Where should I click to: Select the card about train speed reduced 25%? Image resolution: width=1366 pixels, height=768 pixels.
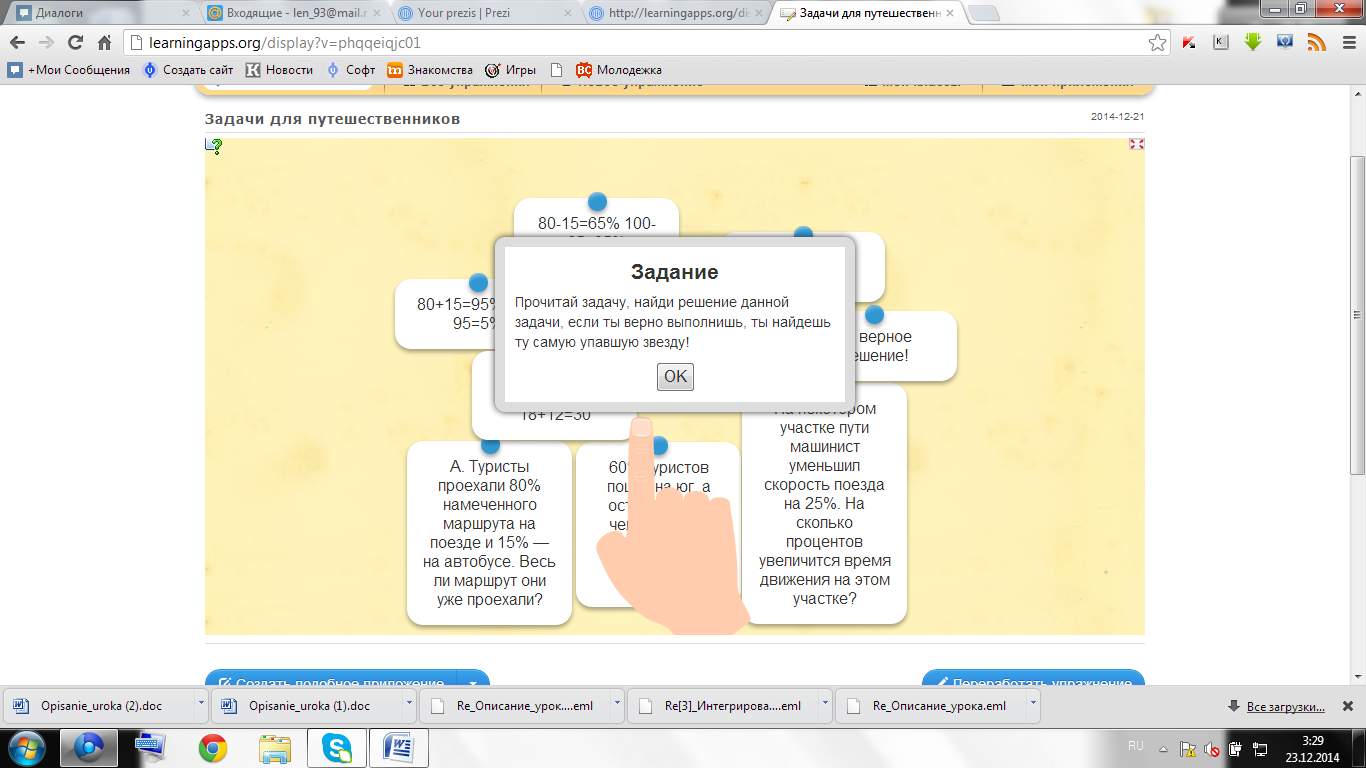pos(825,504)
